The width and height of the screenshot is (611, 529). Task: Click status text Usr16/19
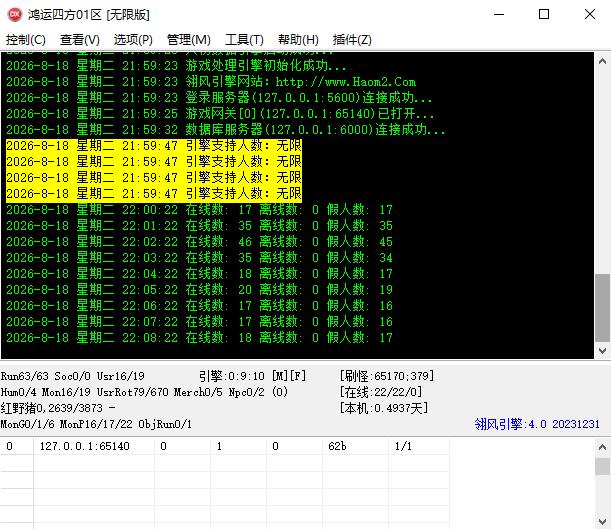click(121, 376)
